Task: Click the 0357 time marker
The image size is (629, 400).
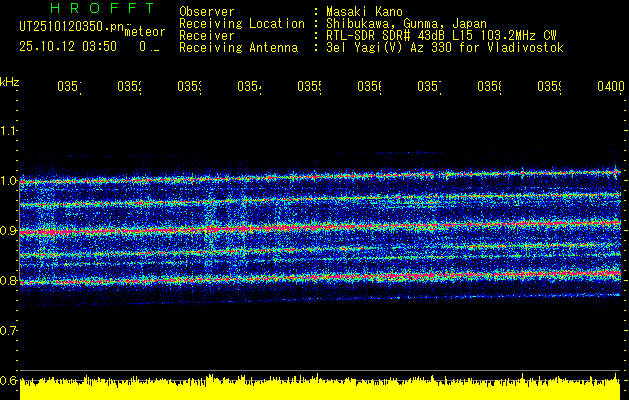Action: 429,86
